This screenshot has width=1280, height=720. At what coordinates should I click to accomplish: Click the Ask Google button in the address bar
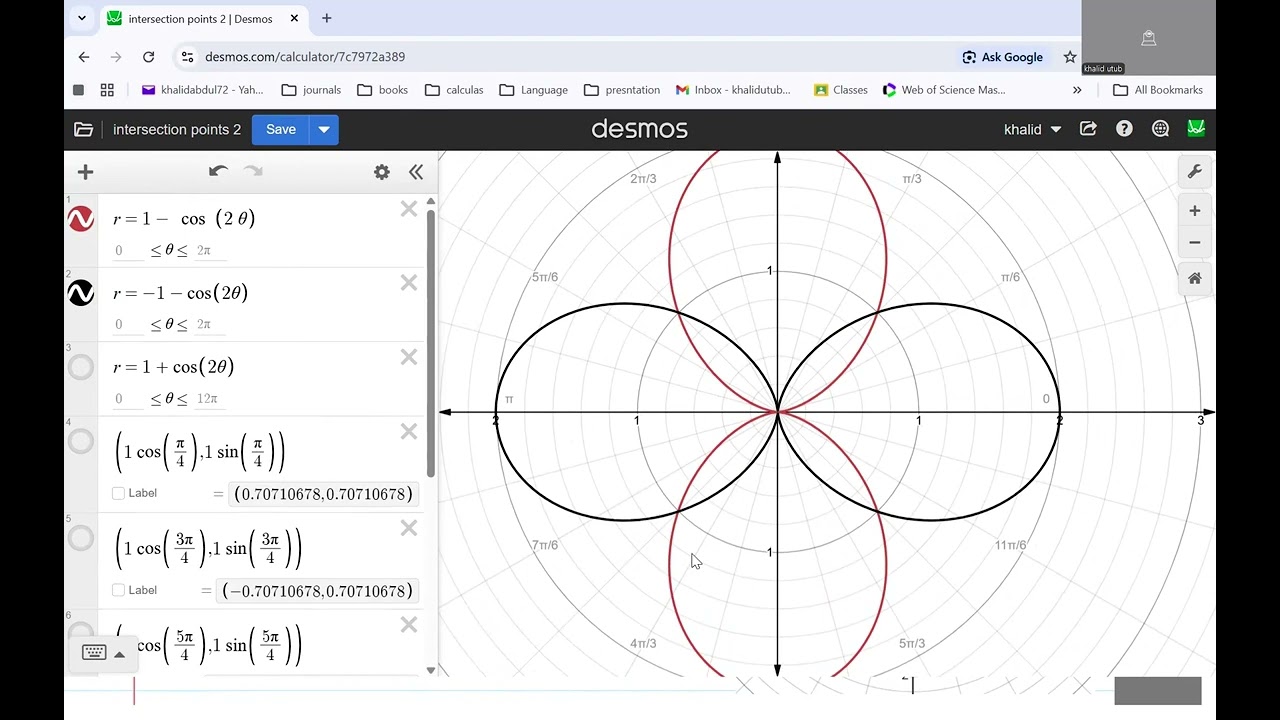click(1003, 57)
